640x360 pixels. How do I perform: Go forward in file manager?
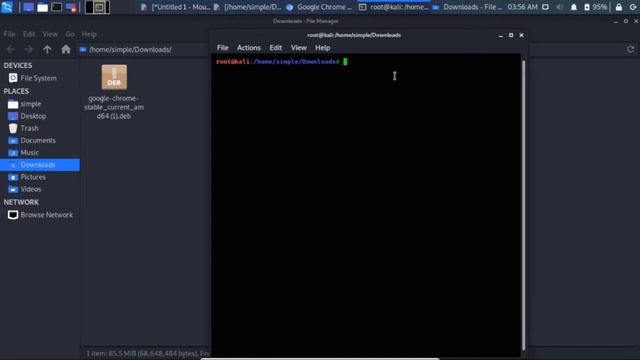pyautogui.click(x=29, y=49)
